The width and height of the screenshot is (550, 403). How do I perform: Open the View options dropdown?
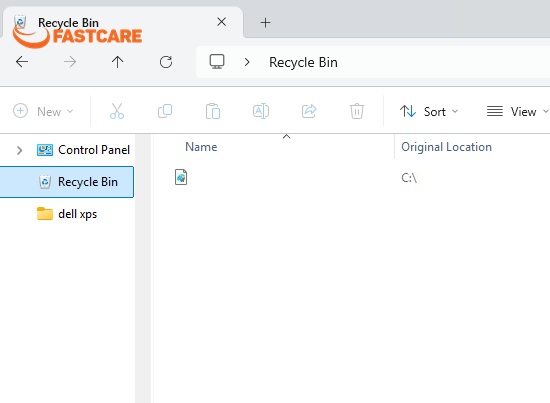tap(517, 112)
